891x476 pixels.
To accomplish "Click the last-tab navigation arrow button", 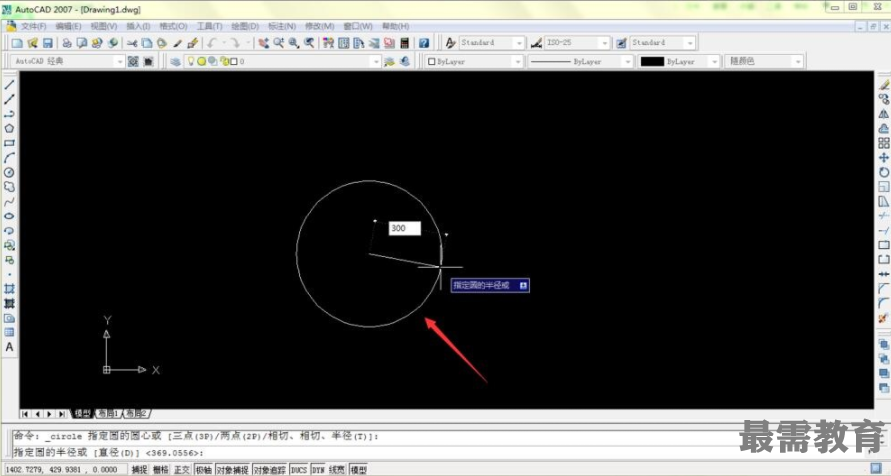I will click(x=61, y=414).
